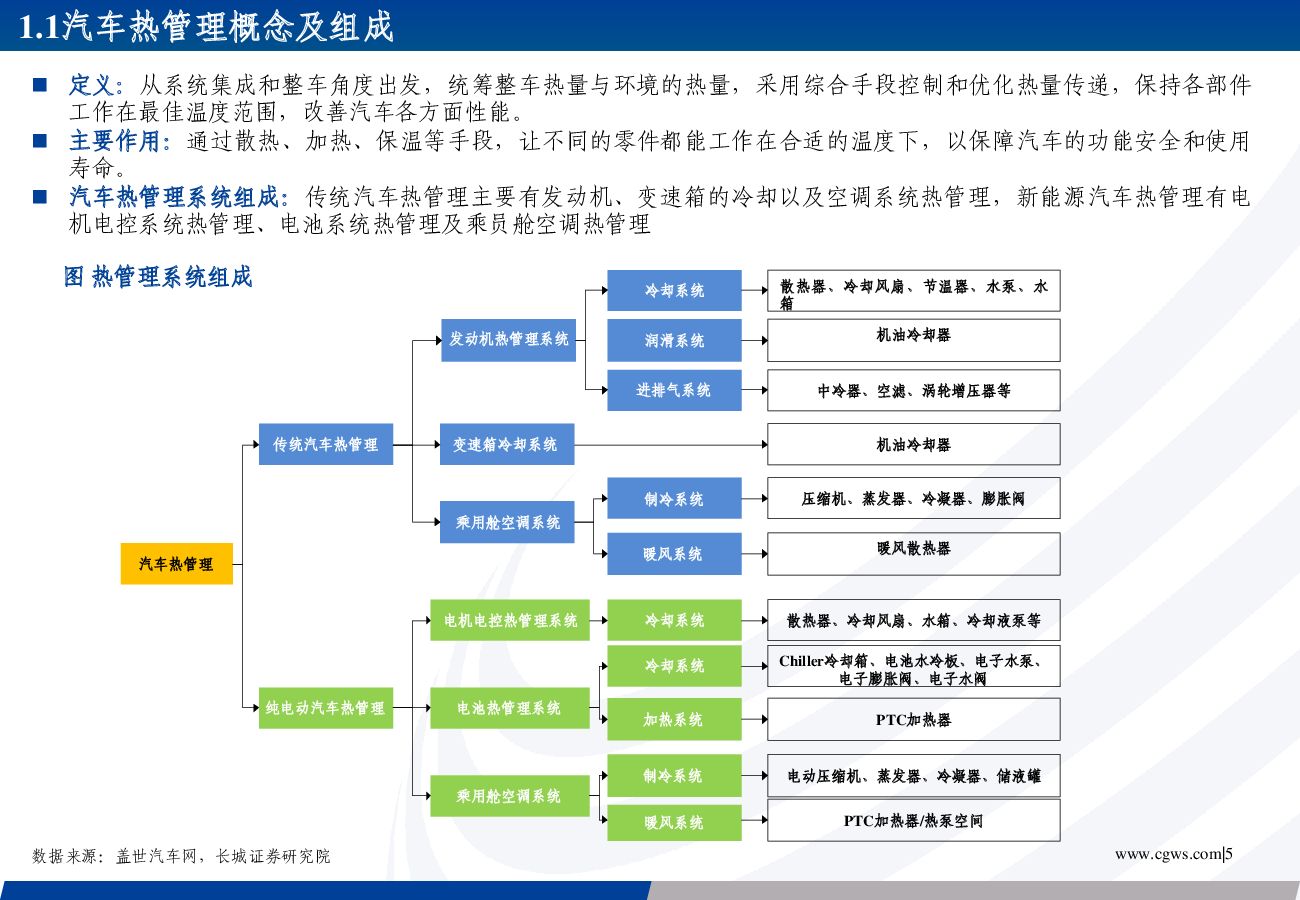
Task: Select the 电机电控热管理系统 node
Action: tap(510, 620)
